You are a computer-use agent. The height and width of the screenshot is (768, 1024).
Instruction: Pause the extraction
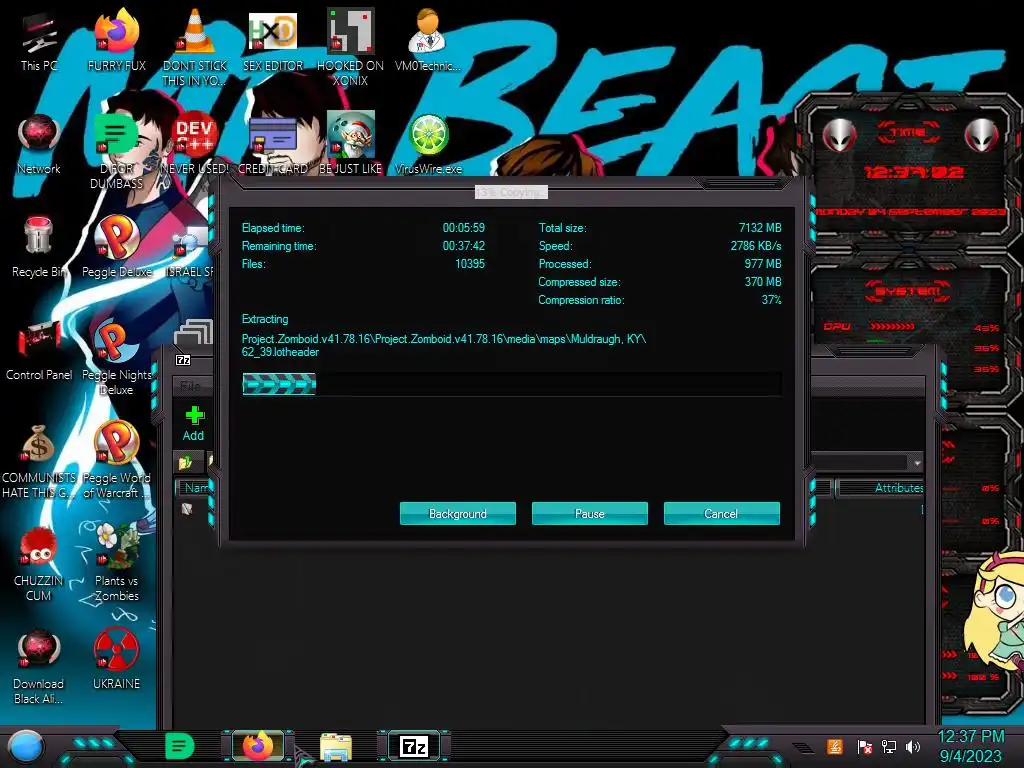pyautogui.click(x=590, y=513)
